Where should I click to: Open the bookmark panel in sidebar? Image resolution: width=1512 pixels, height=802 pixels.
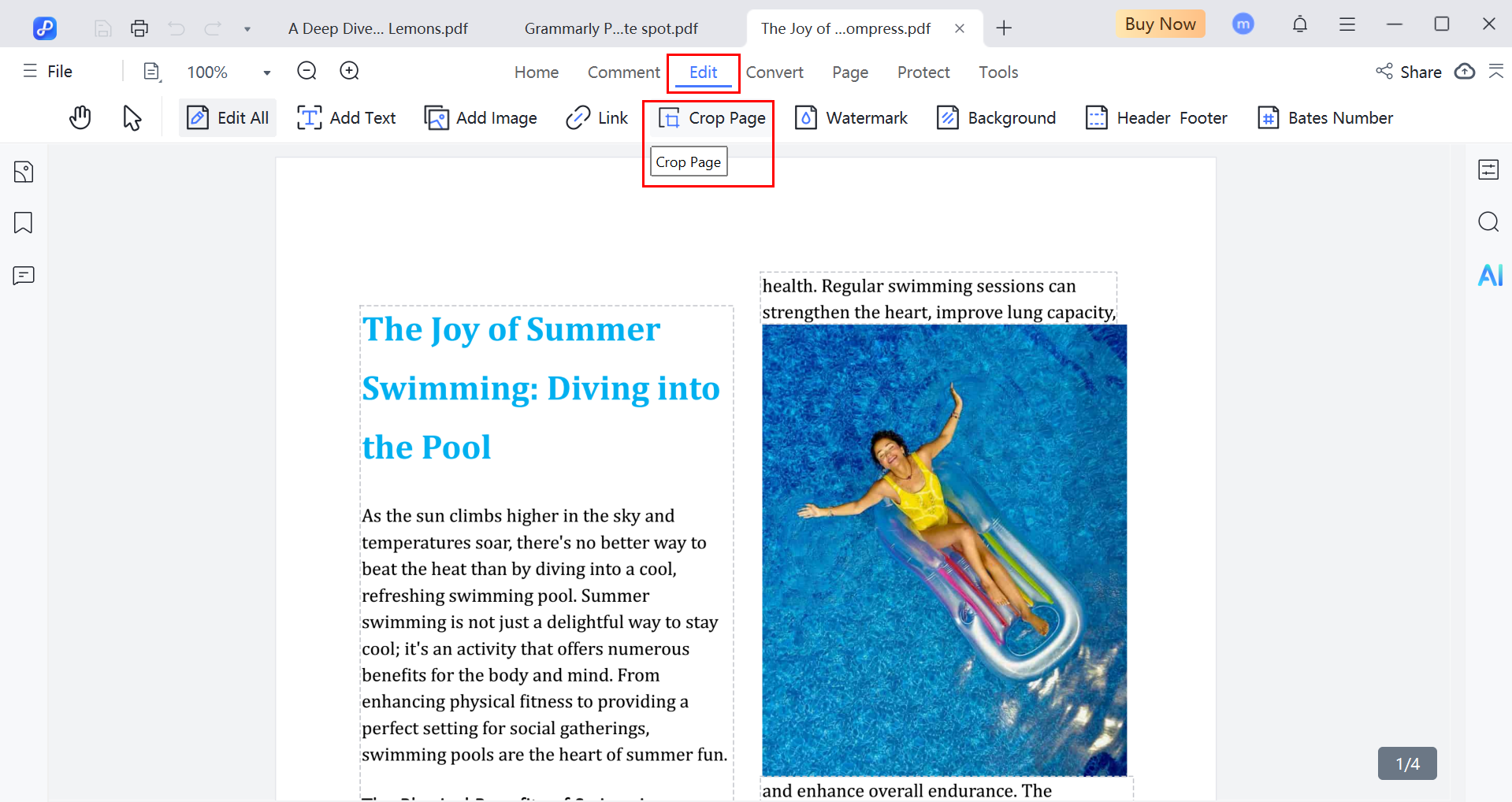pos(24,223)
